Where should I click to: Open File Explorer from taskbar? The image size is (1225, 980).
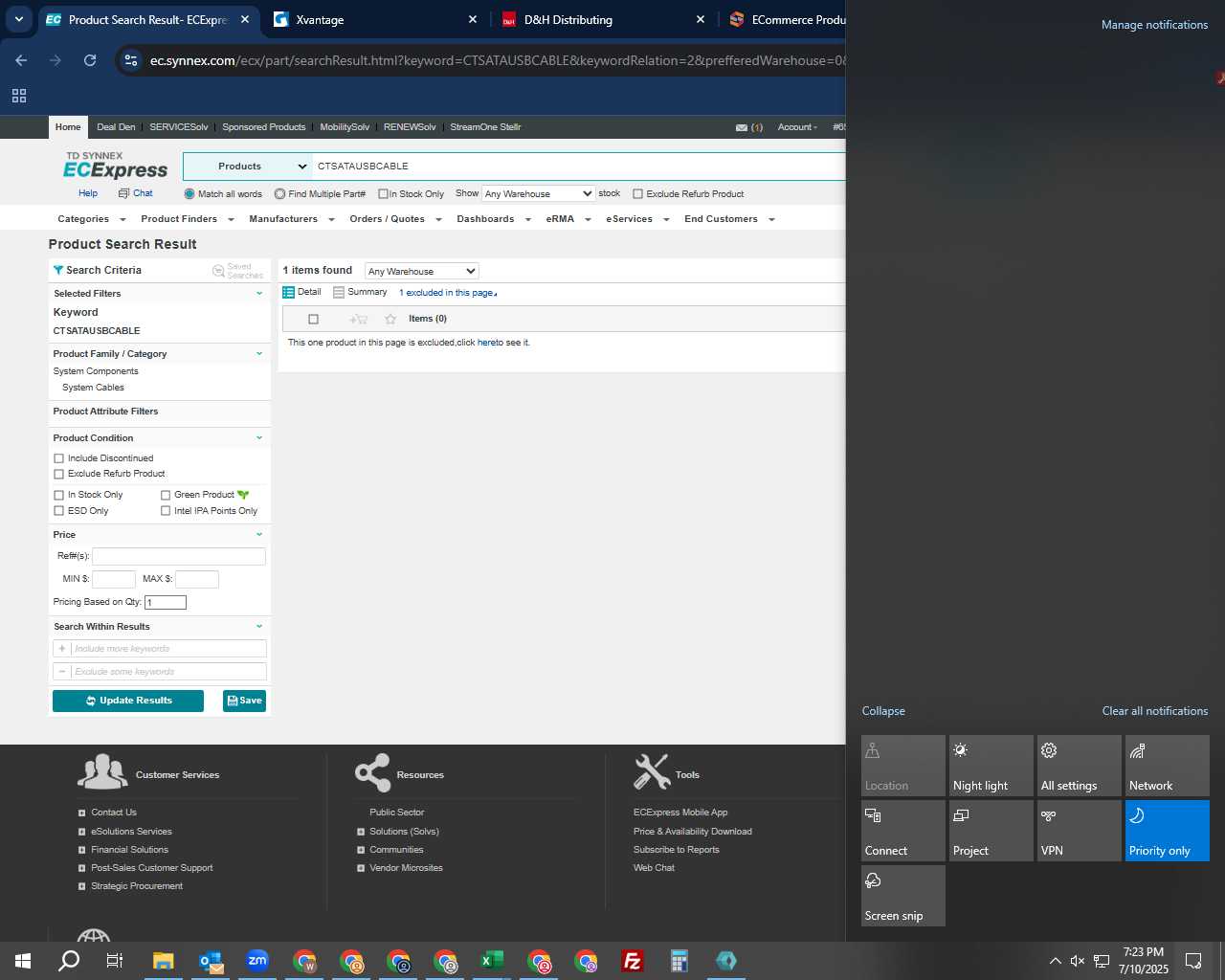tap(163, 961)
